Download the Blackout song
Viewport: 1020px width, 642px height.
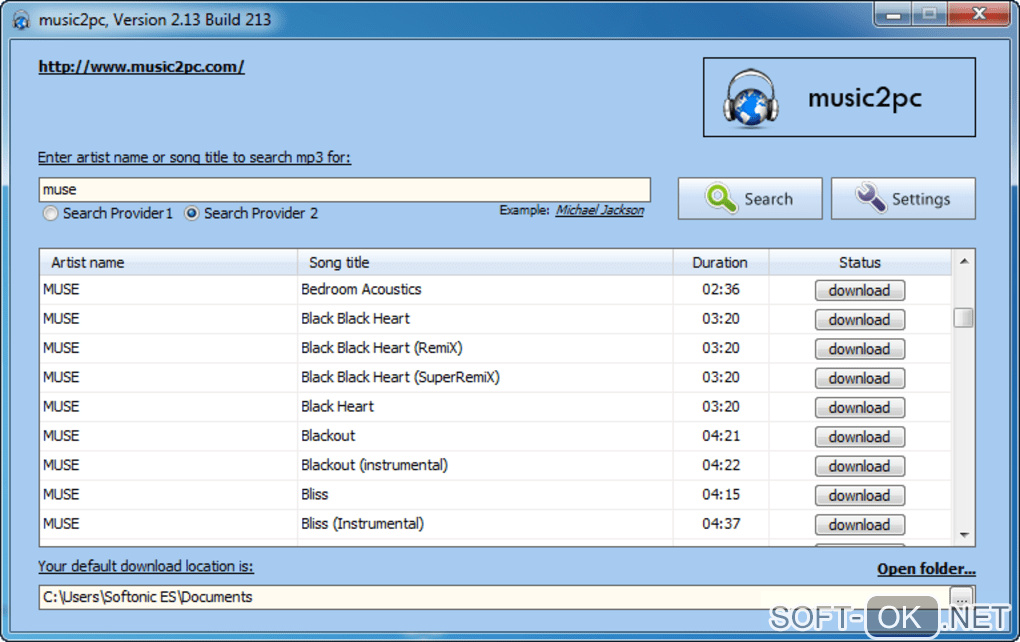[859, 436]
